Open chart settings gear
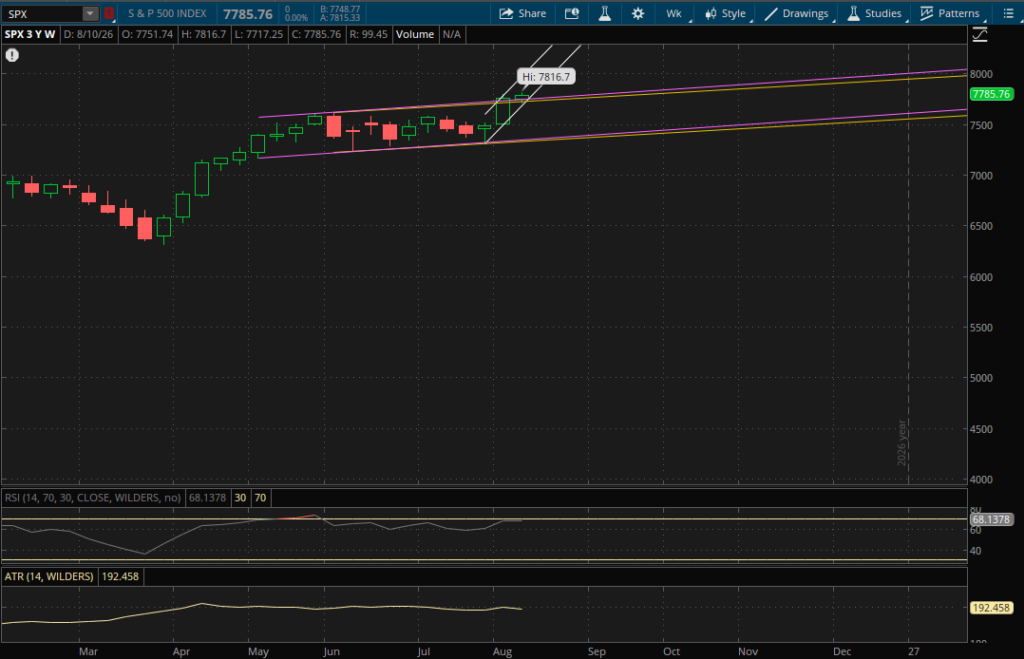Screen dimensions: 1024x659 (x=638, y=13)
